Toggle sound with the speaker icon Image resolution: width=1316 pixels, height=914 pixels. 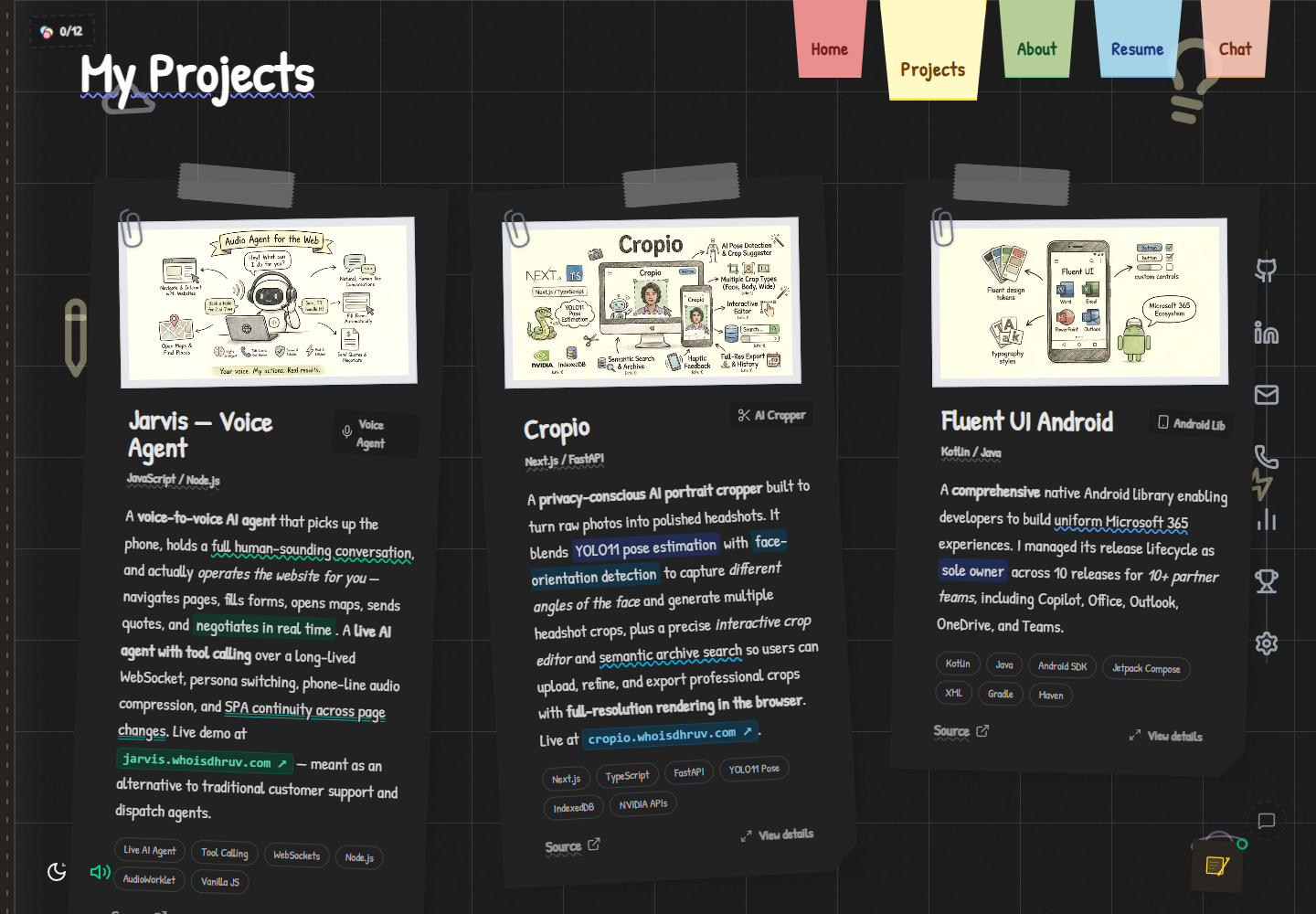(100, 872)
